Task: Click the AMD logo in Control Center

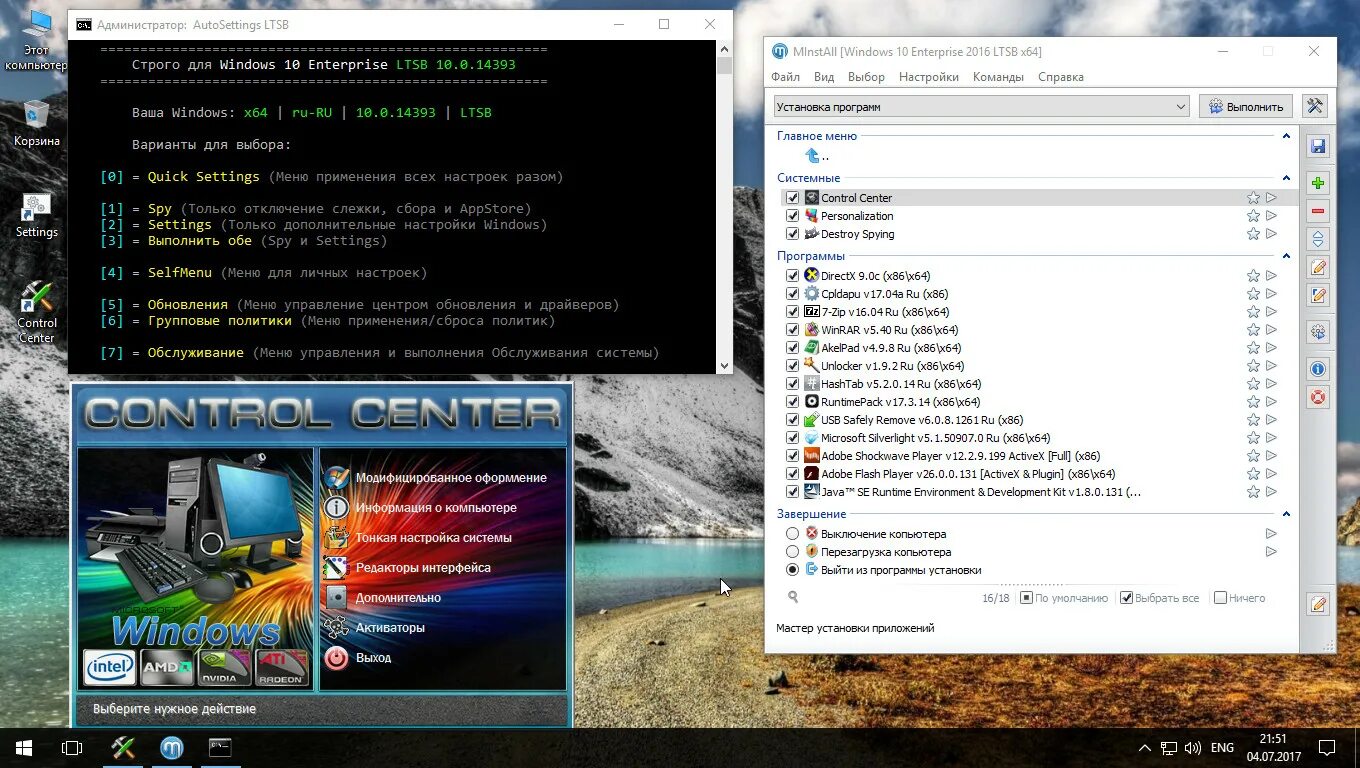Action: pyautogui.click(x=167, y=668)
